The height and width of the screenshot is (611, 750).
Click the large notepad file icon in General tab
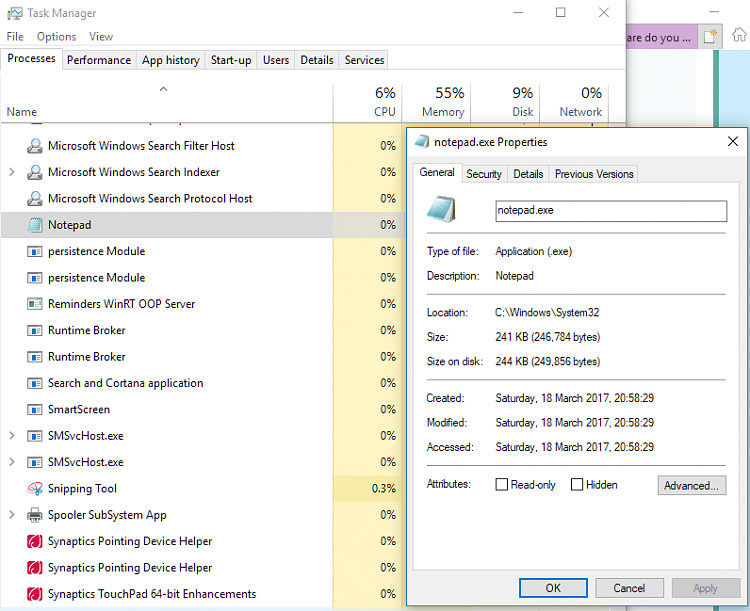[441, 210]
